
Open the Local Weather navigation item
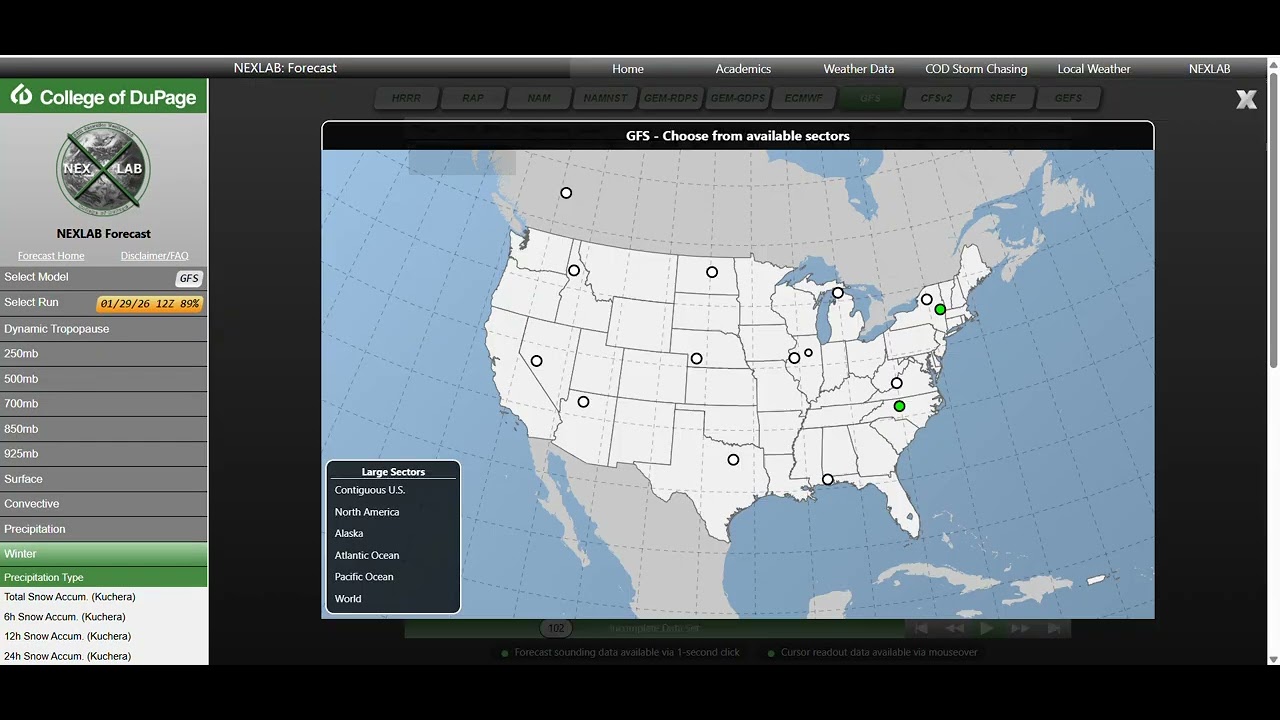[x=1094, y=69]
